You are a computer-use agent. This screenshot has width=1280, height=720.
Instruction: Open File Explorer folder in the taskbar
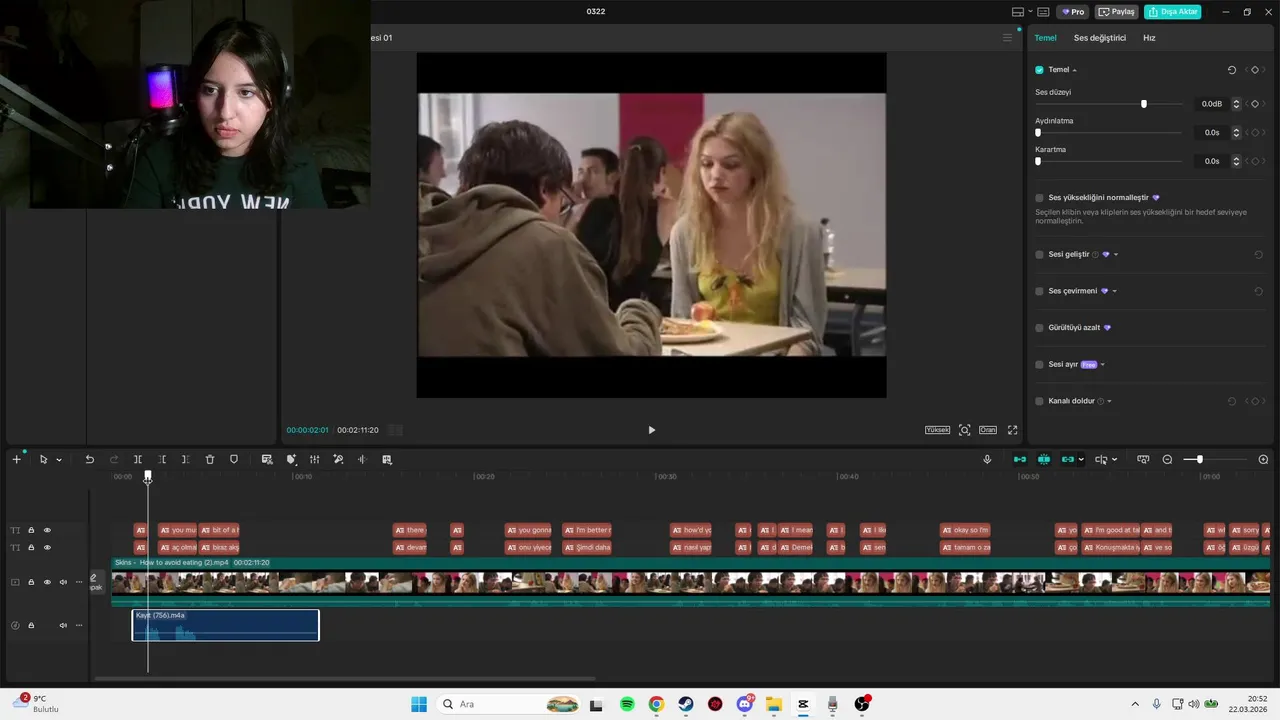coord(774,704)
